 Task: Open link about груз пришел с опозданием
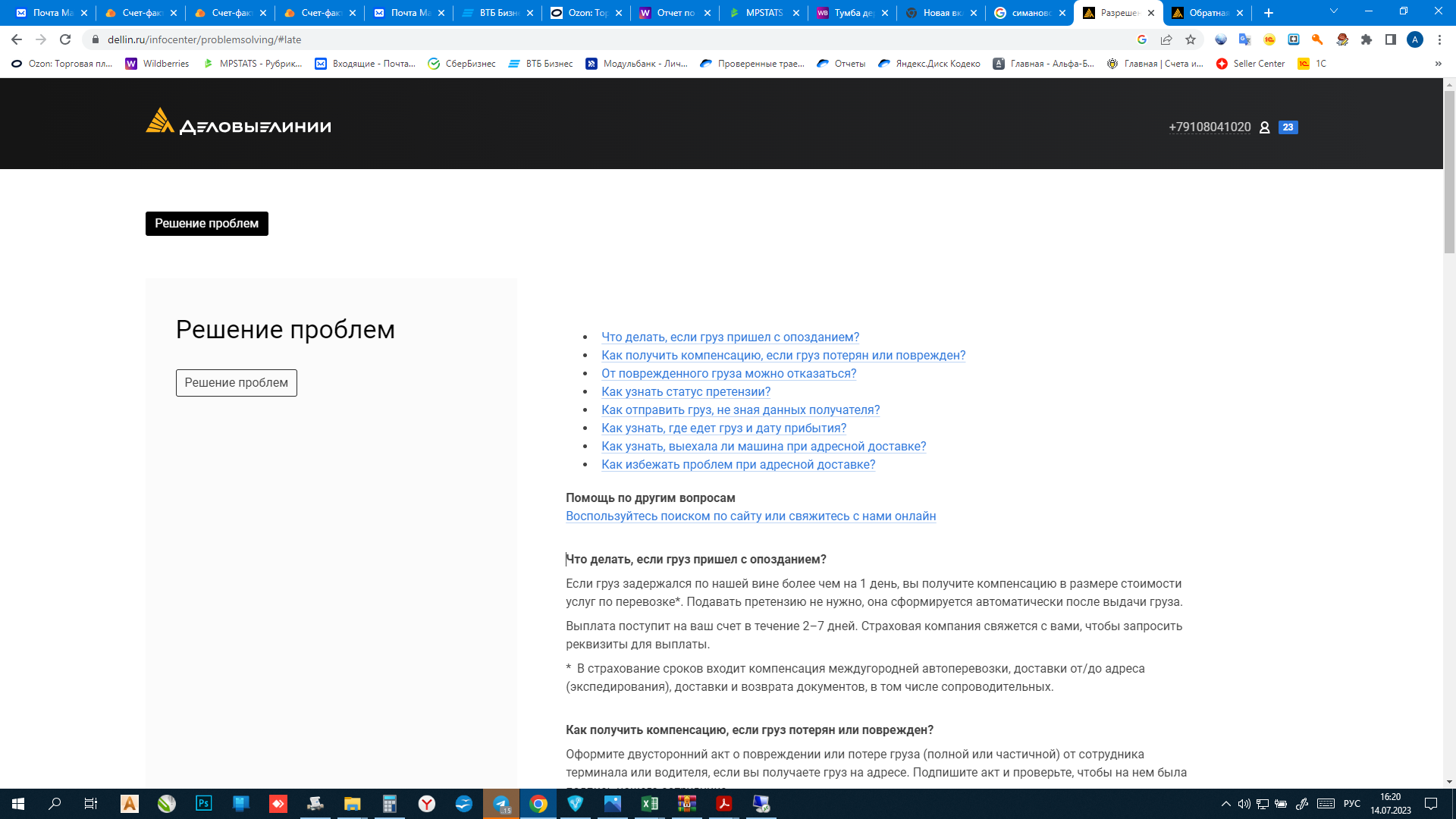(730, 337)
